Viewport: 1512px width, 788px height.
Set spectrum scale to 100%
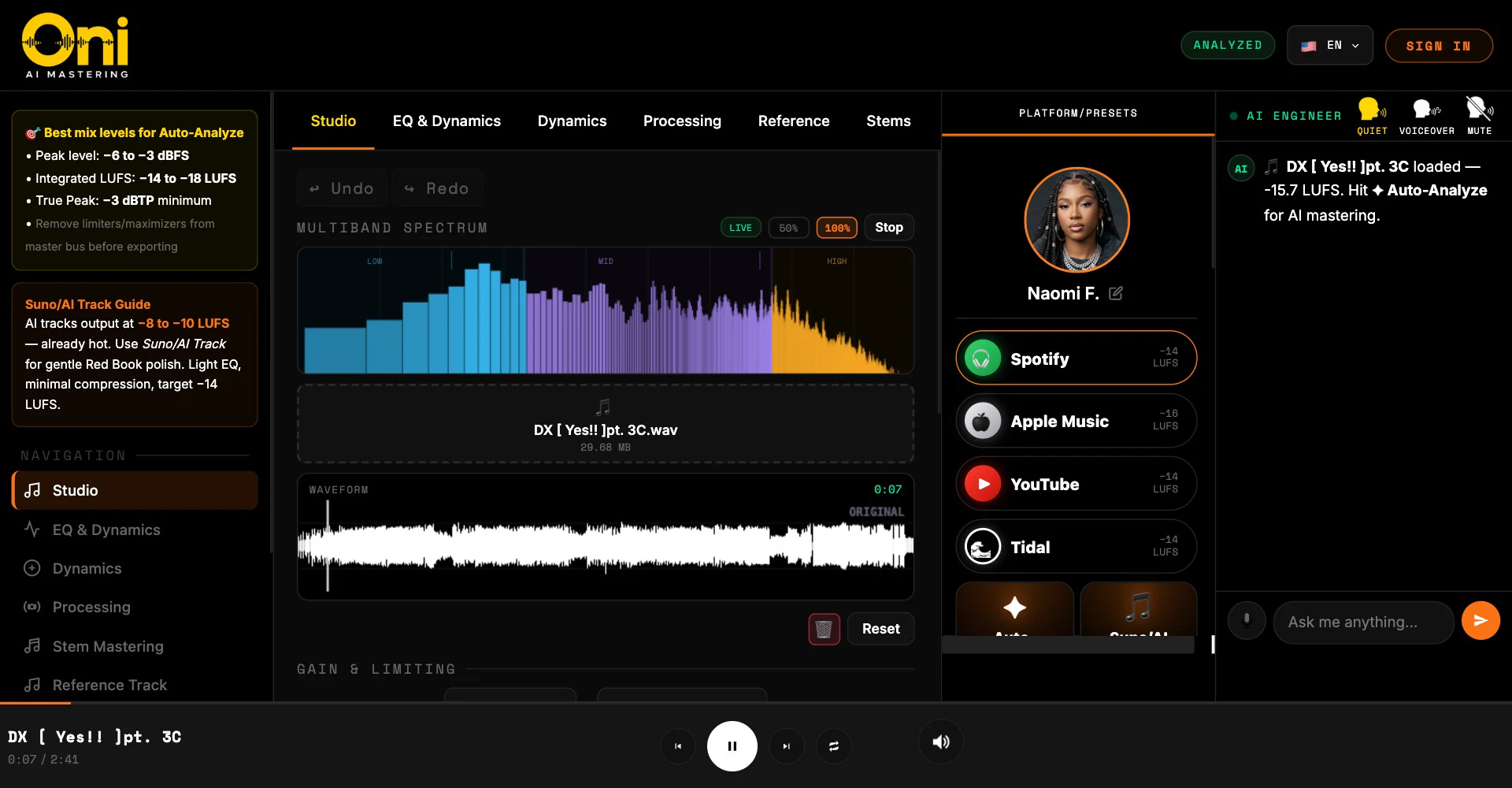coord(836,228)
